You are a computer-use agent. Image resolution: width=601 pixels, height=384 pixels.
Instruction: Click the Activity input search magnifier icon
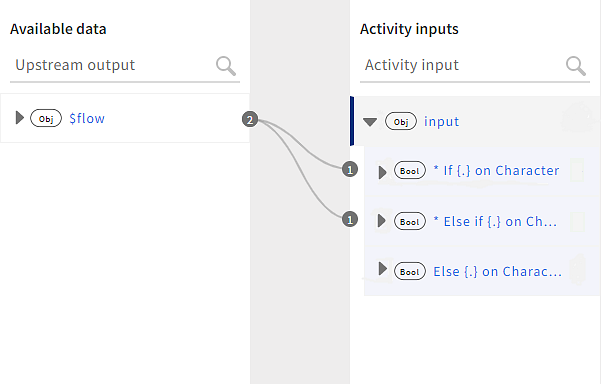576,66
